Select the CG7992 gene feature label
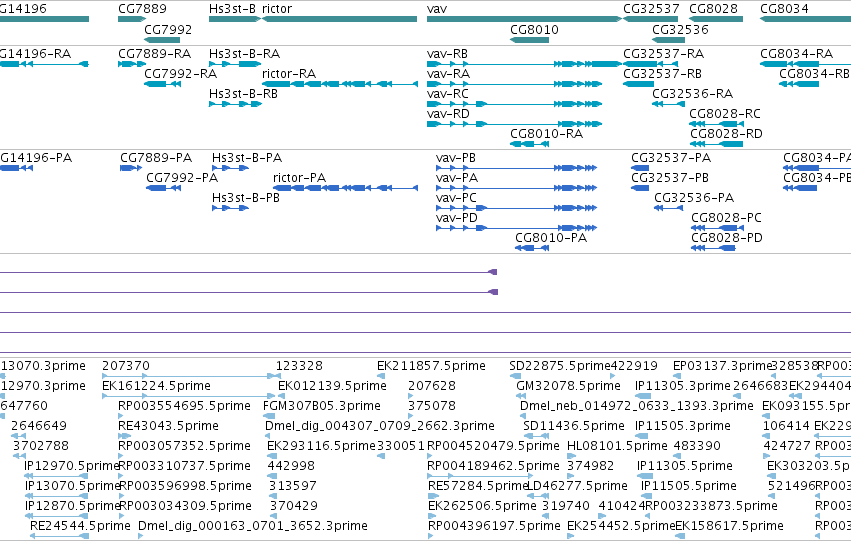This screenshot has width=851, height=541. click(168, 29)
